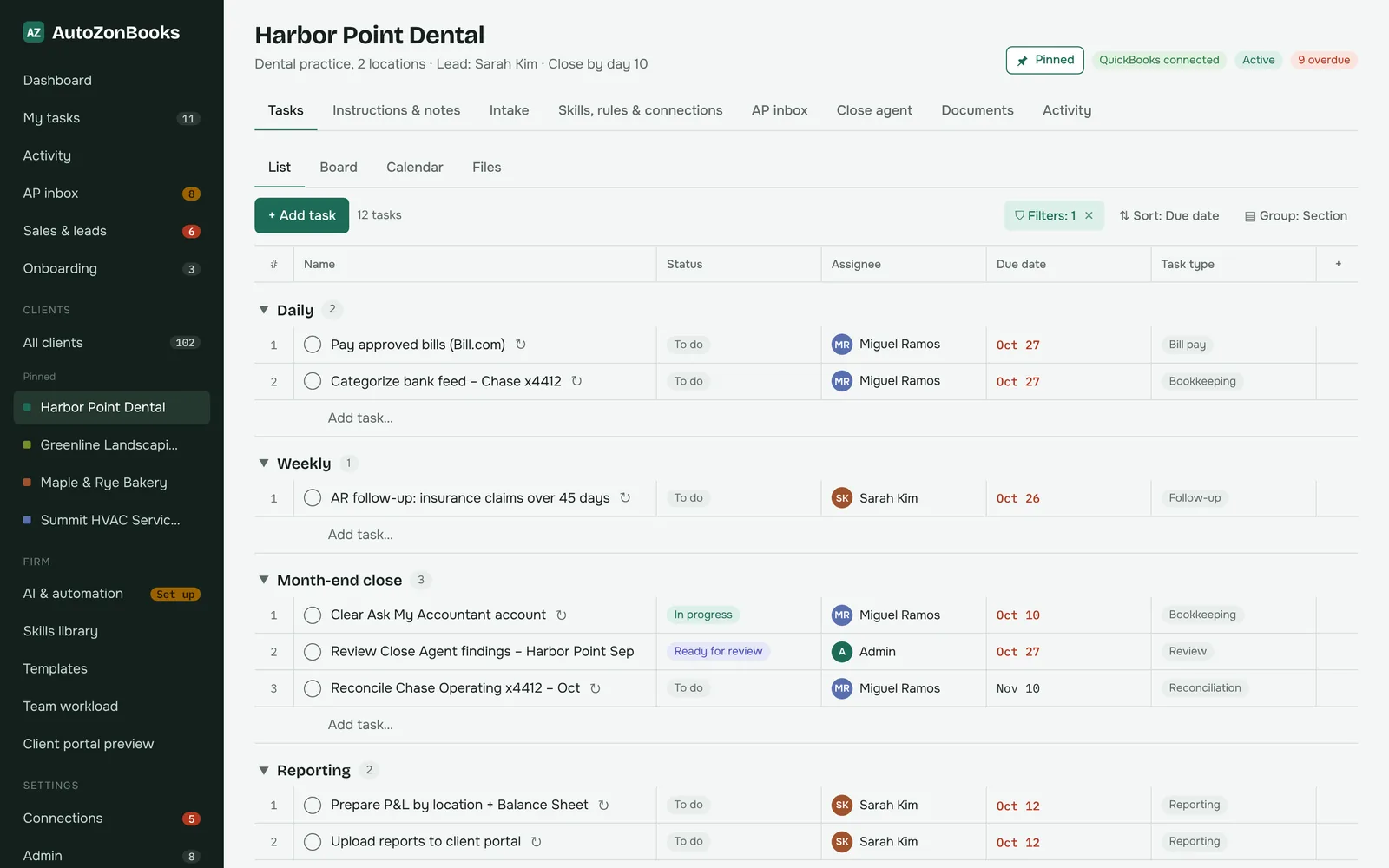Open the Close agent tab
This screenshot has height=868, width=1389.
(x=874, y=110)
